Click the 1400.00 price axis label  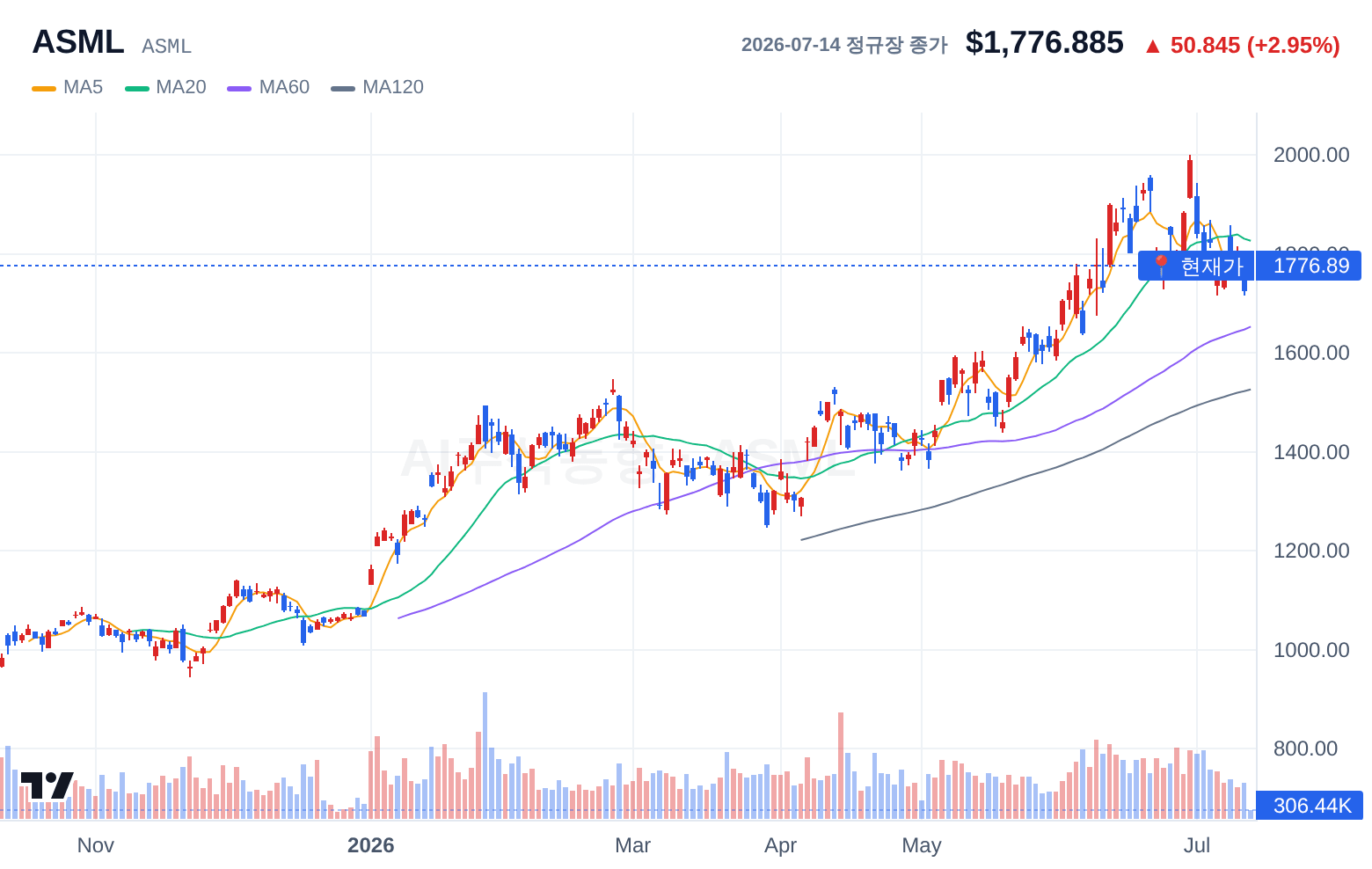tap(1311, 452)
